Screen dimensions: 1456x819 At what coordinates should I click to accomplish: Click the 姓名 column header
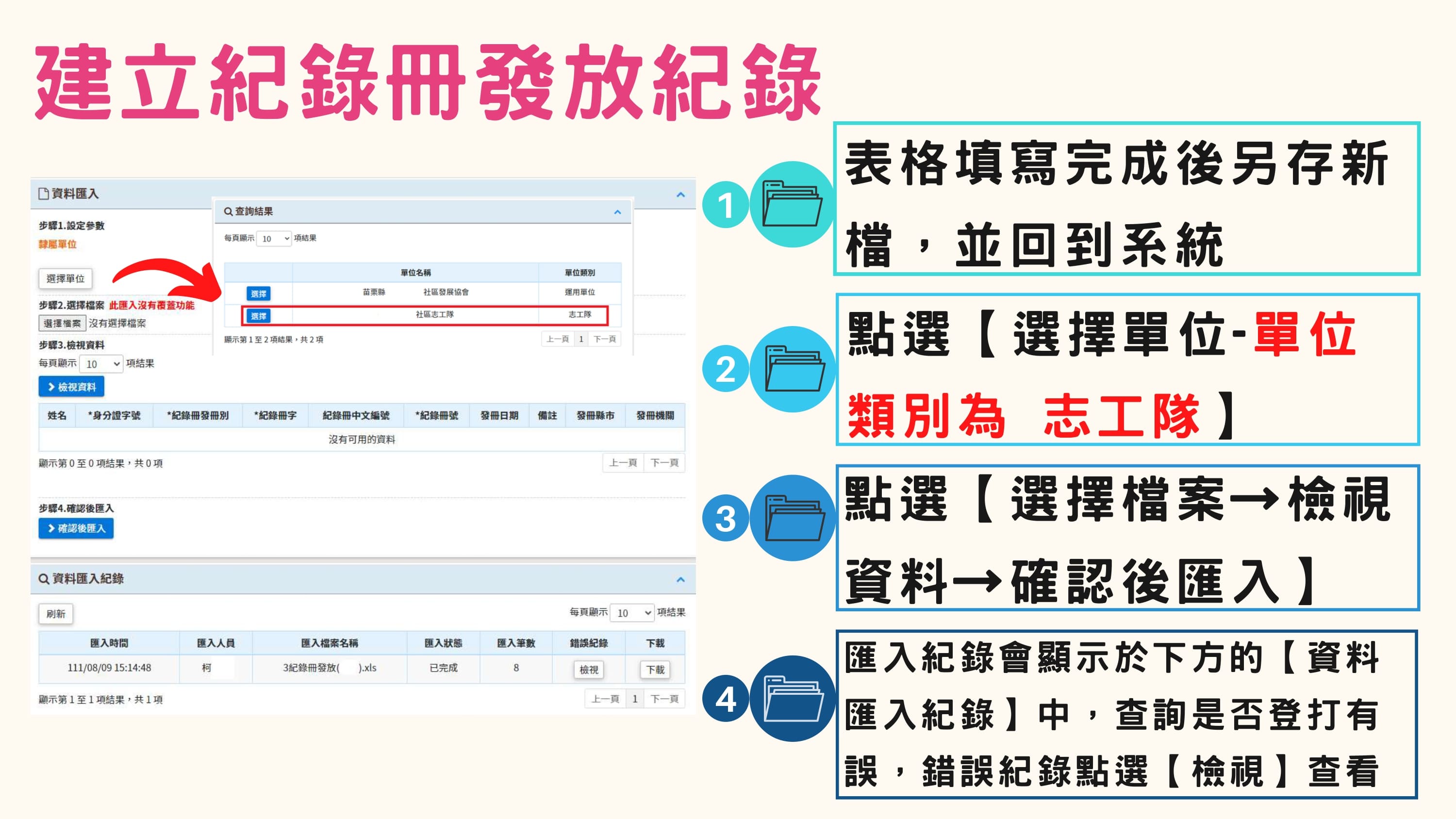(57, 415)
